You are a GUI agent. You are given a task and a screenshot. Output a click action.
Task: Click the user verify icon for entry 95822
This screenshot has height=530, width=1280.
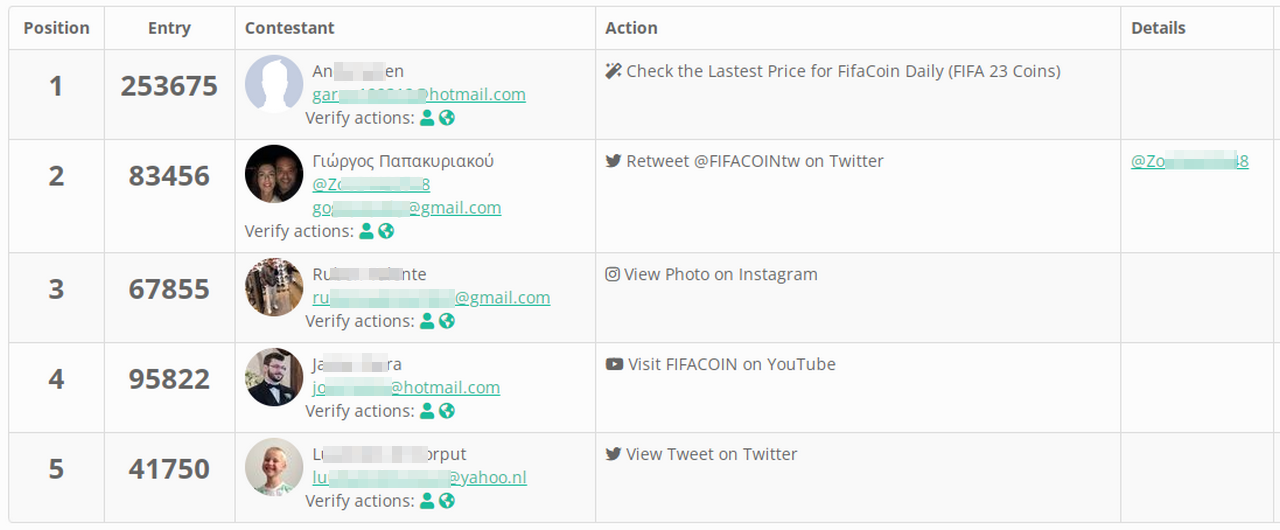427,411
